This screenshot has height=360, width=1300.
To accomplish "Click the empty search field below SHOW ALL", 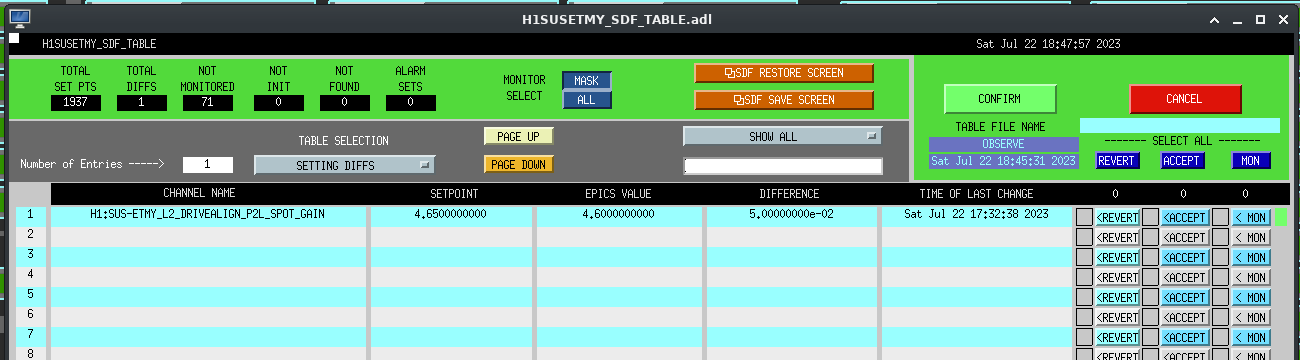I will click(x=783, y=166).
